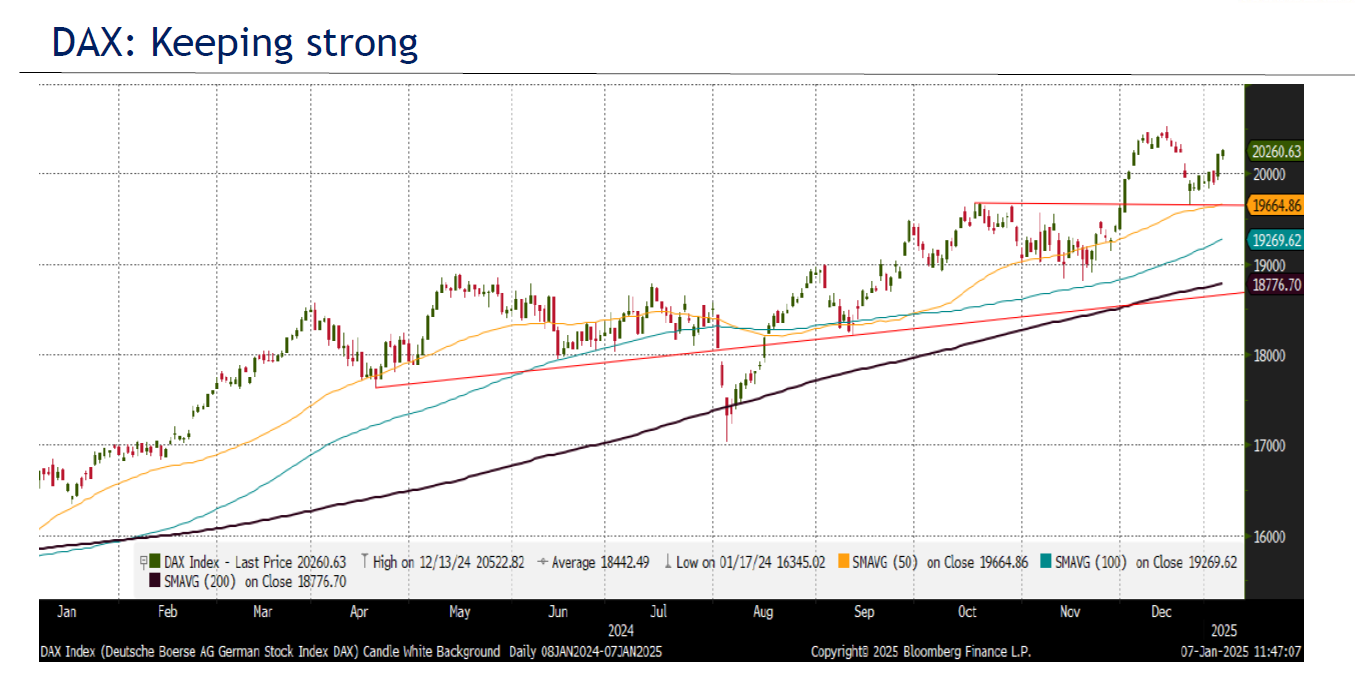1355x688 pixels.
Task: Click the green DAX Index legend swatch
Action: [156, 562]
